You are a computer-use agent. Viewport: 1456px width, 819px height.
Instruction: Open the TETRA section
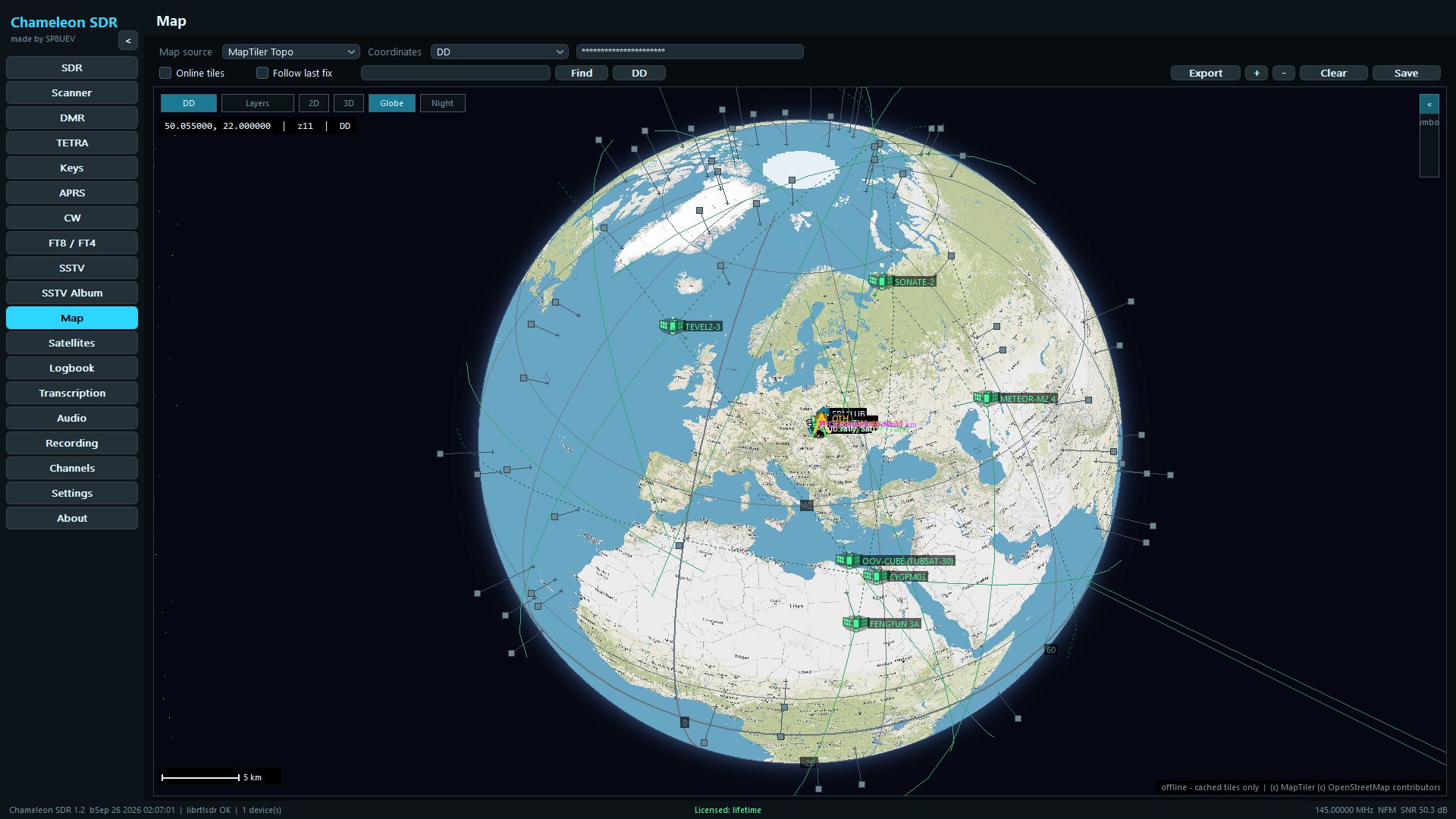coord(72,143)
